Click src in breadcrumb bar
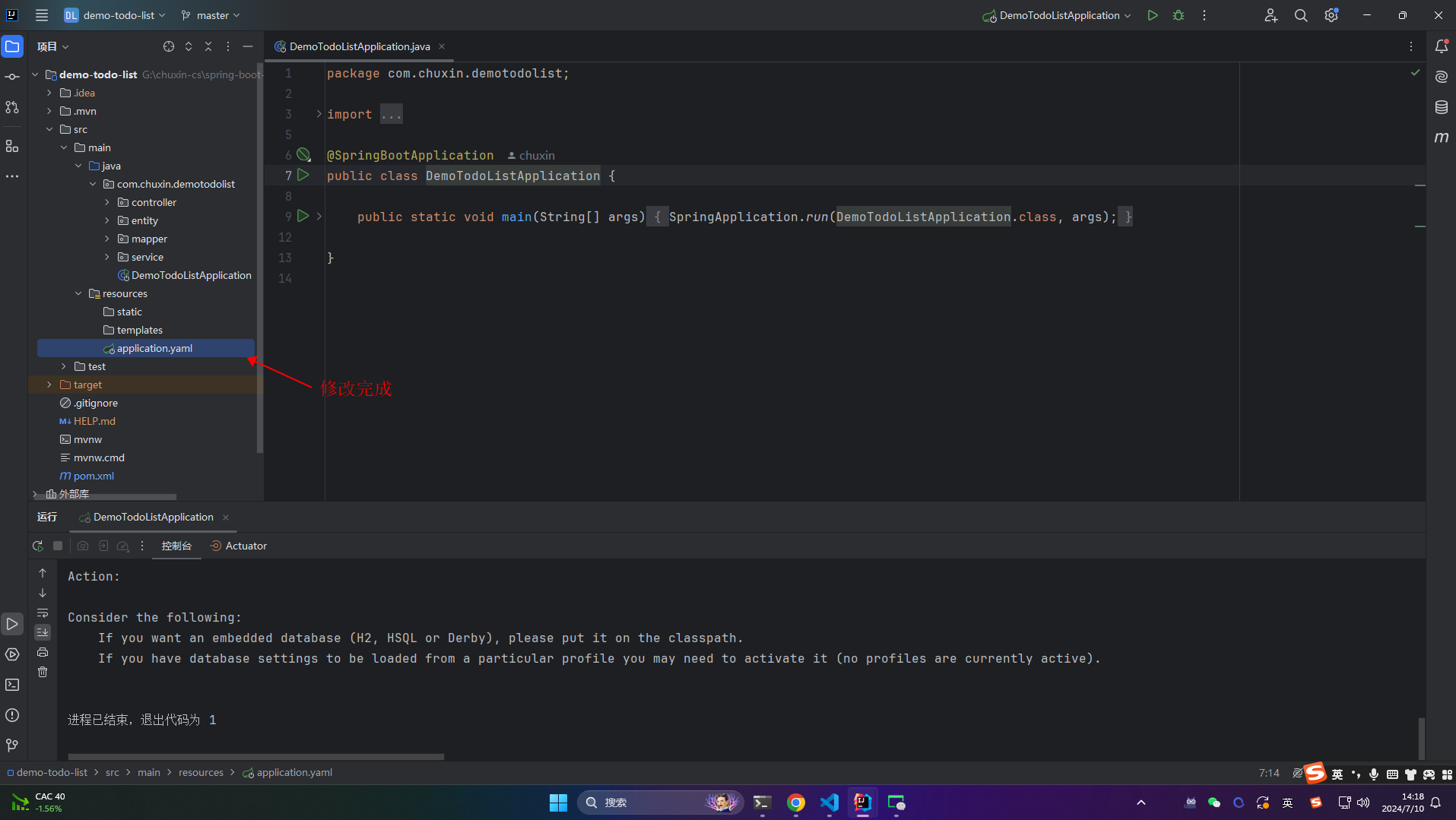 [x=113, y=773]
